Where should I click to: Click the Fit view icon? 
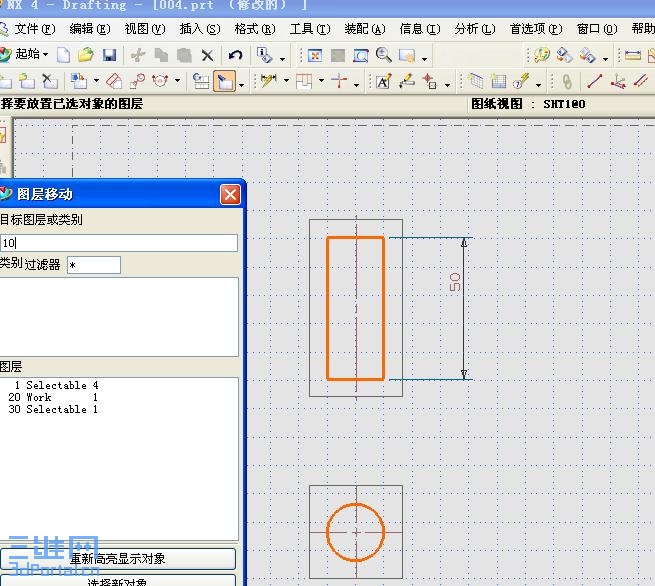315,55
